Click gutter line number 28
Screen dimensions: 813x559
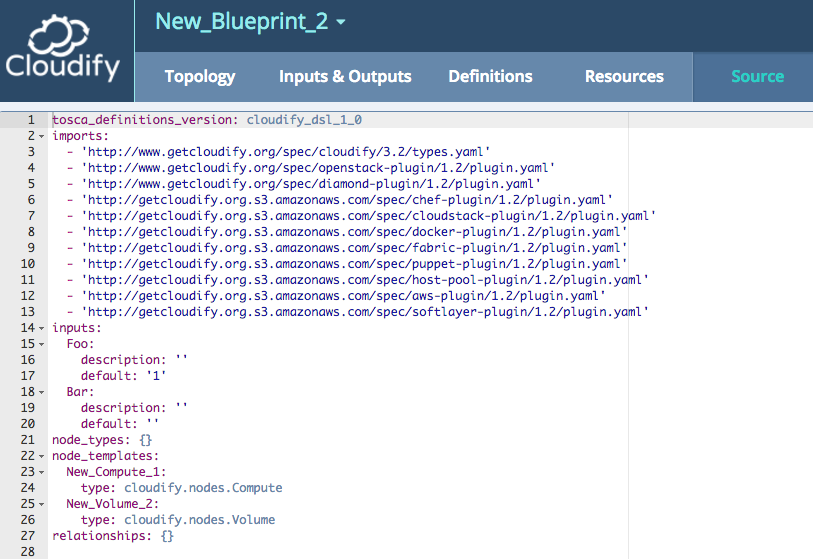(28, 552)
